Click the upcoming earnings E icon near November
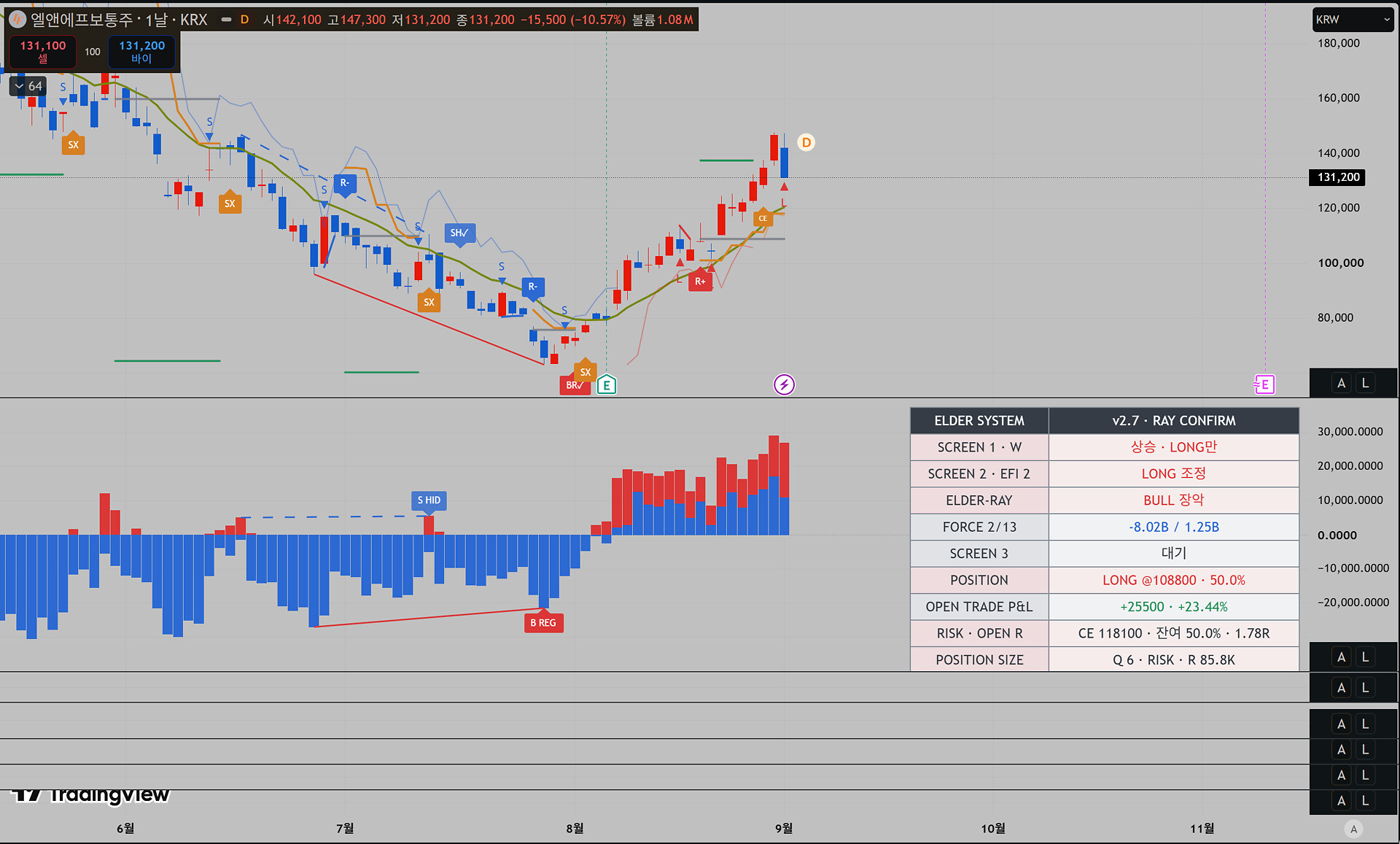Viewport: 1400px width, 844px height. coord(1264,384)
